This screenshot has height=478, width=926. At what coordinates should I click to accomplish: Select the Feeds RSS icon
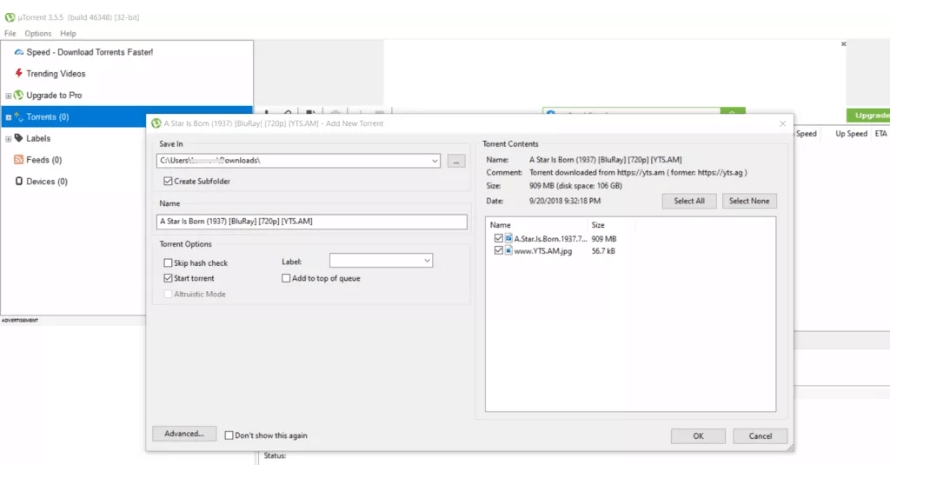tap(19, 160)
